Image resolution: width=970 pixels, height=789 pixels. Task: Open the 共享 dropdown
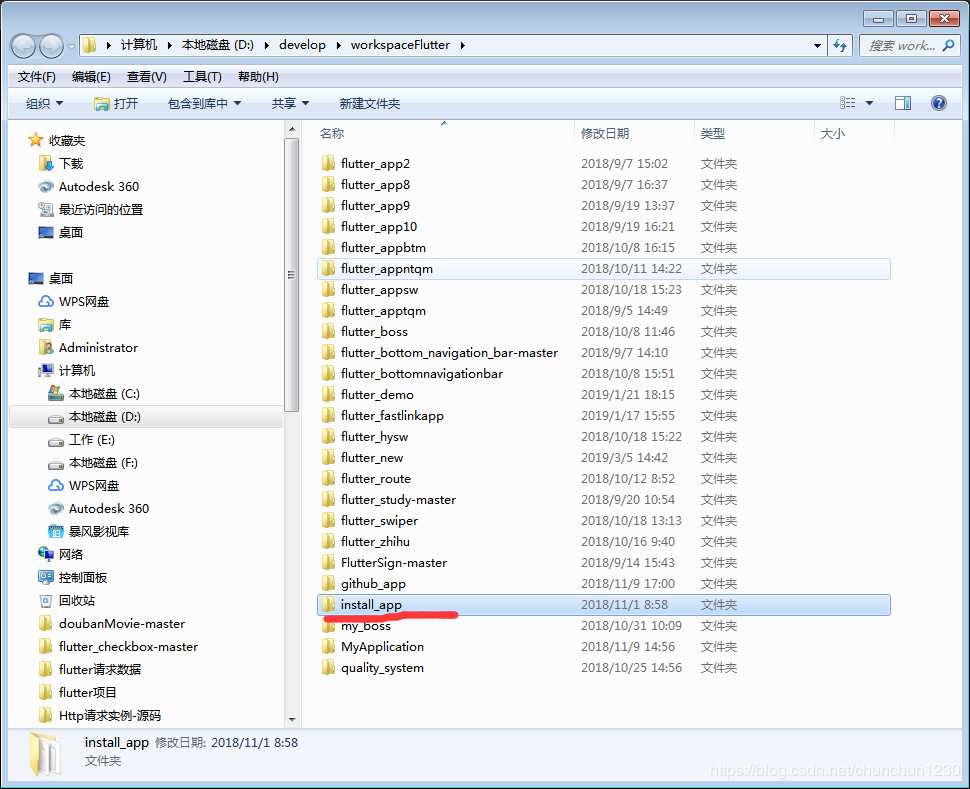290,103
